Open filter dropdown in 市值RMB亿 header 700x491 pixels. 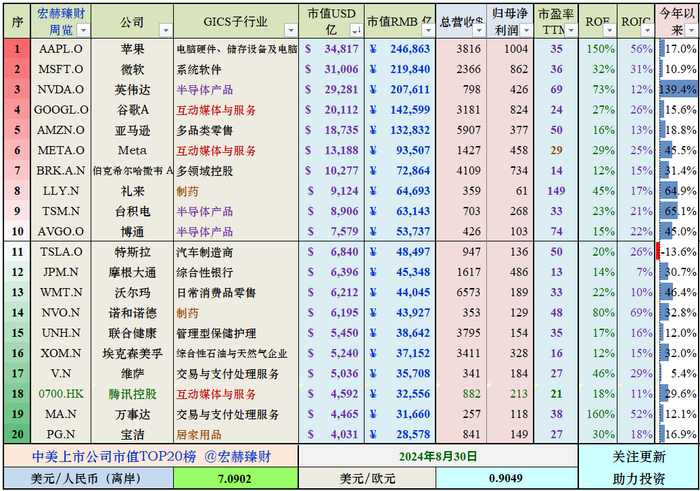point(428,30)
